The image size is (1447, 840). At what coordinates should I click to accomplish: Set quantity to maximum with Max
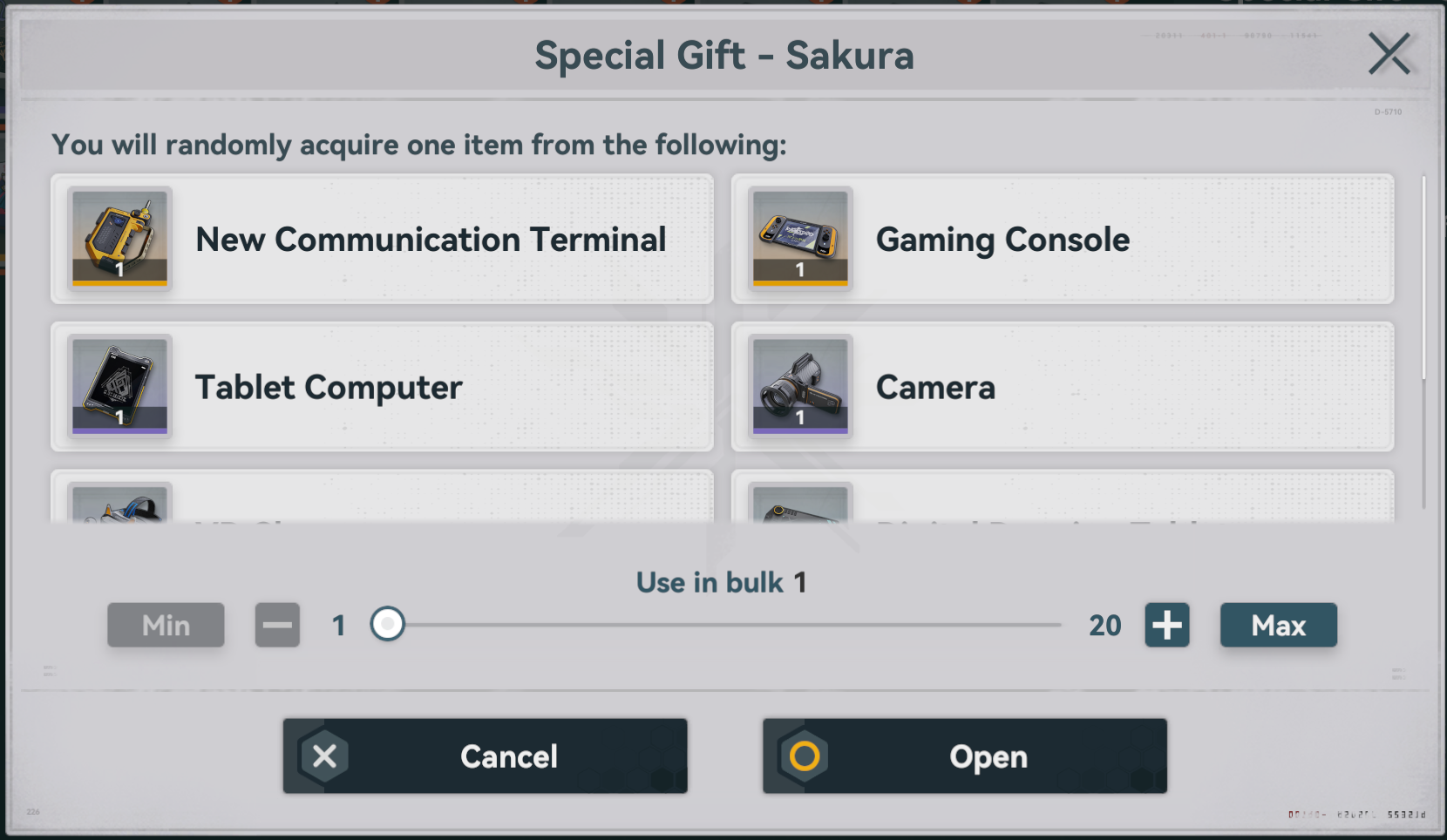coord(1278,625)
